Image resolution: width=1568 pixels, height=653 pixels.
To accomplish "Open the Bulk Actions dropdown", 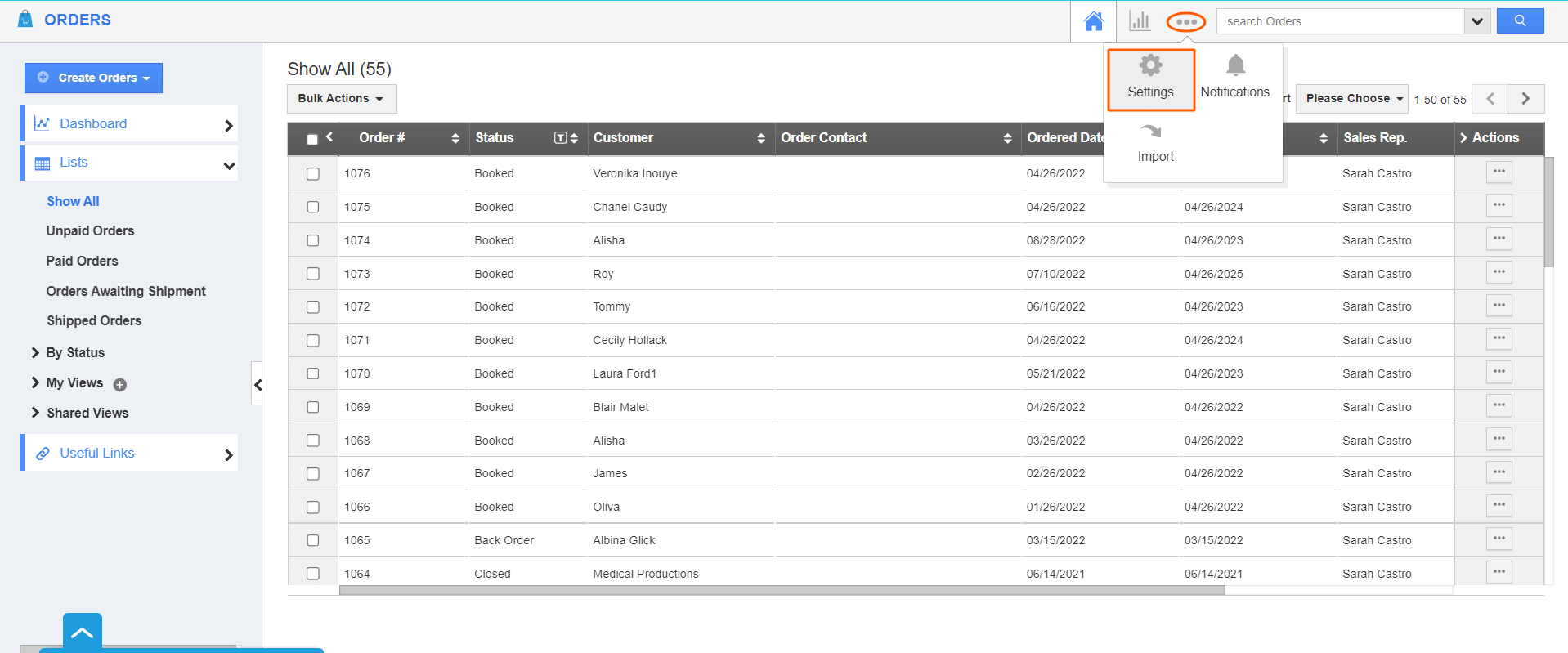I will click(341, 99).
